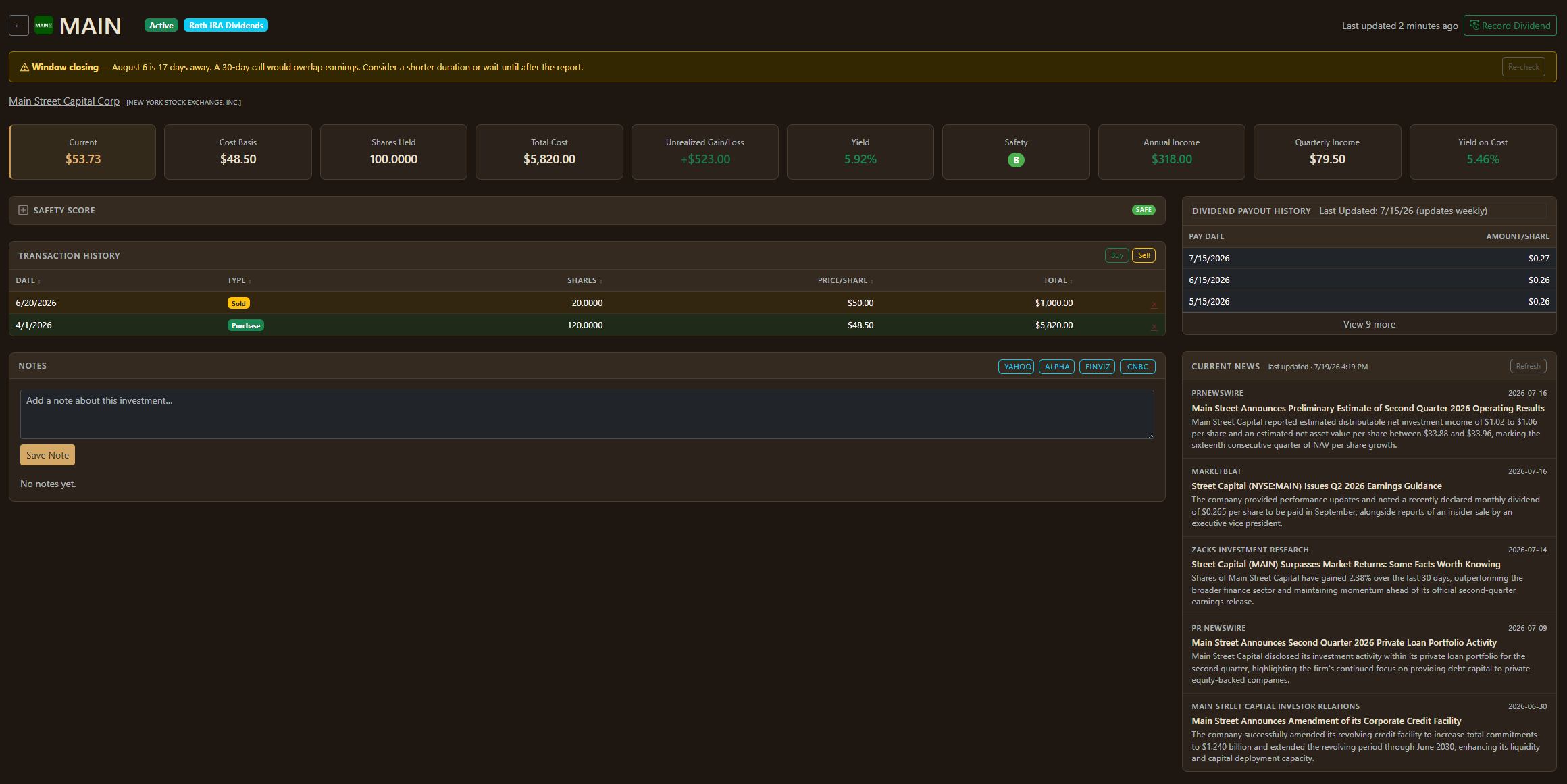Open the FINVIZ link tab

click(1098, 367)
